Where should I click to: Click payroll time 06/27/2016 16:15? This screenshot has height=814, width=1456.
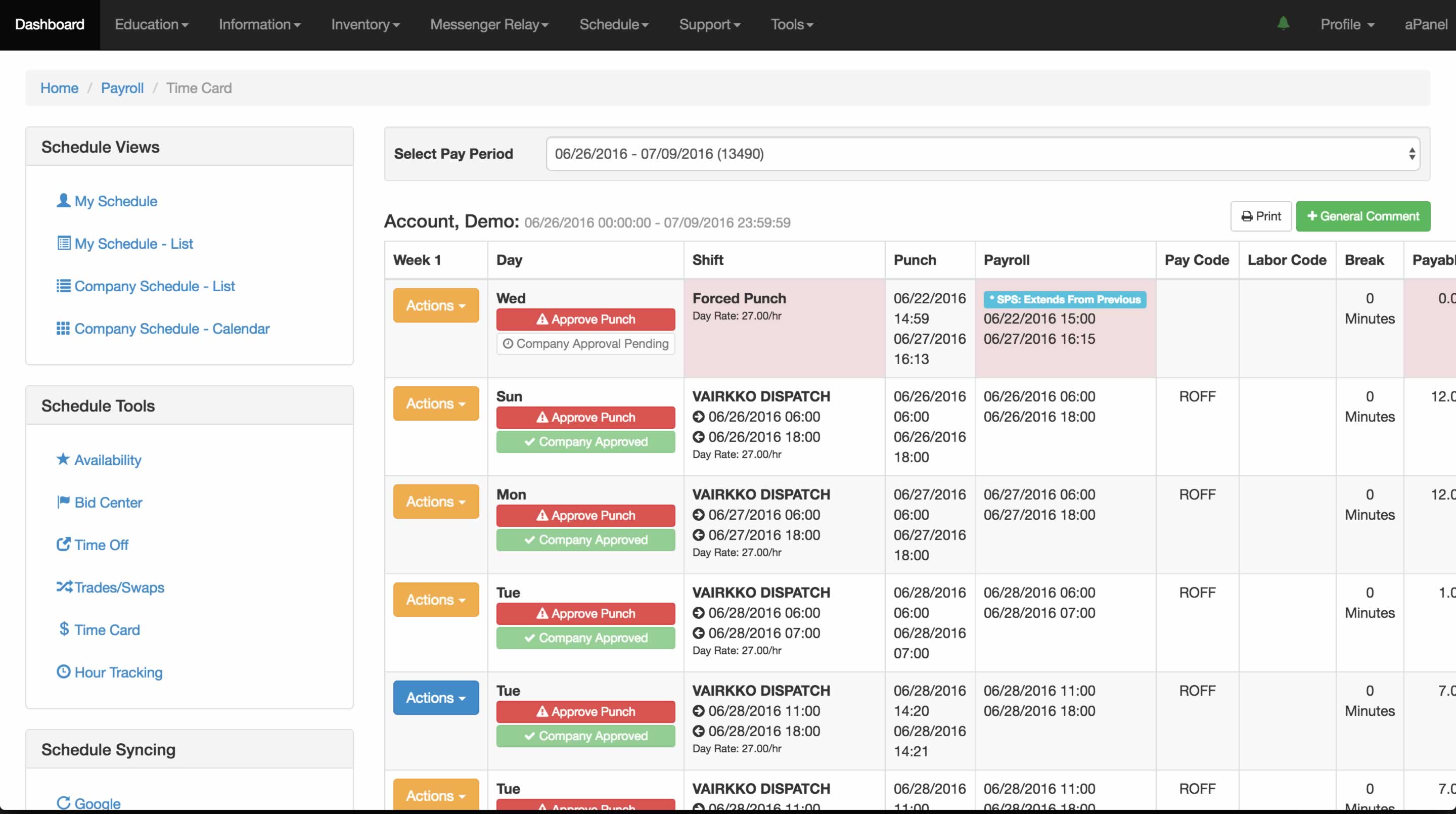pyautogui.click(x=1039, y=339)
